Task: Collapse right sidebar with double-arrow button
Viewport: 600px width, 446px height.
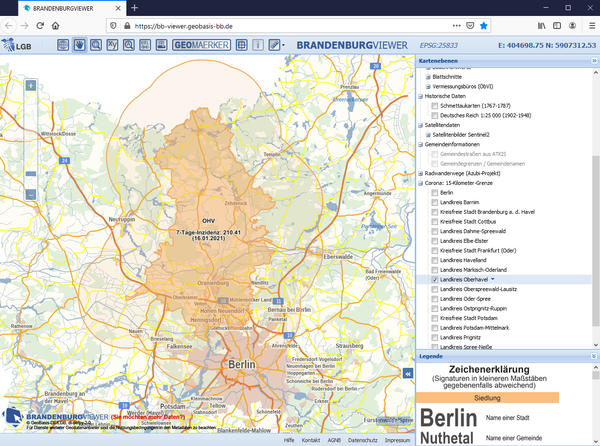Action: click(408, 373)
